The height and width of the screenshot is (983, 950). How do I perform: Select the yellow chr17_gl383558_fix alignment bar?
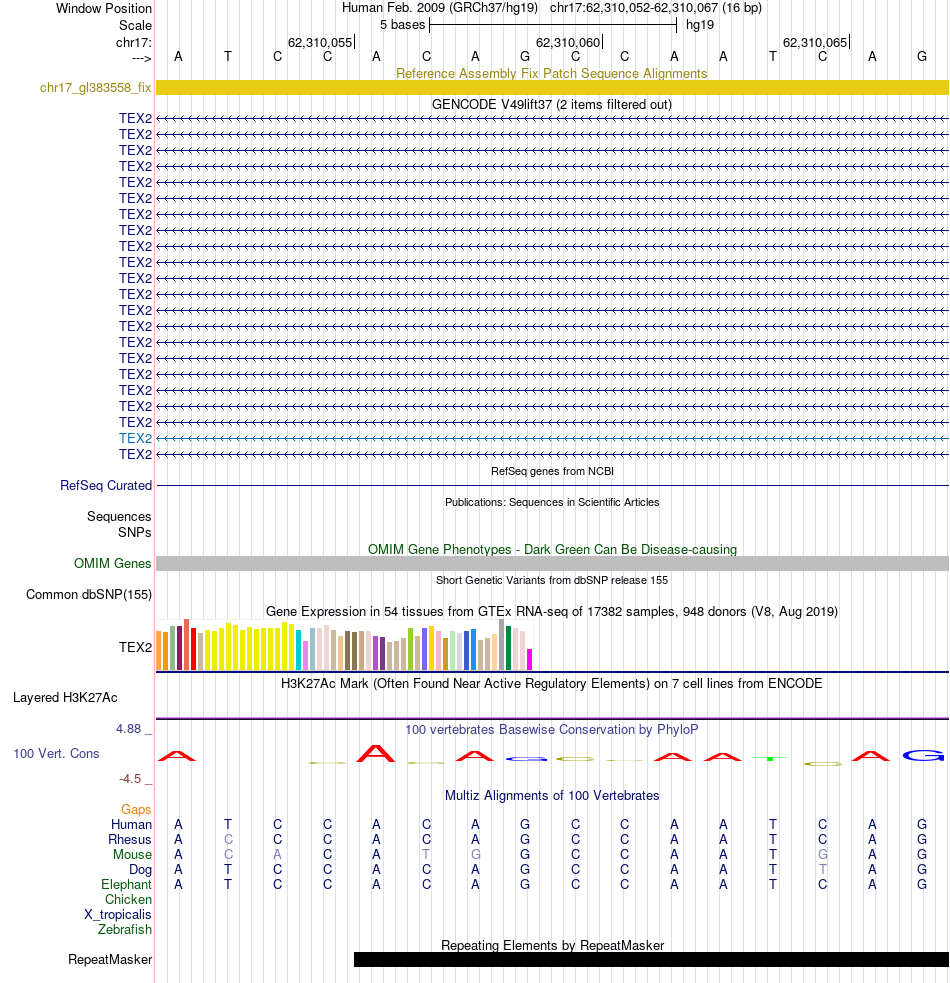pos(552,88)
